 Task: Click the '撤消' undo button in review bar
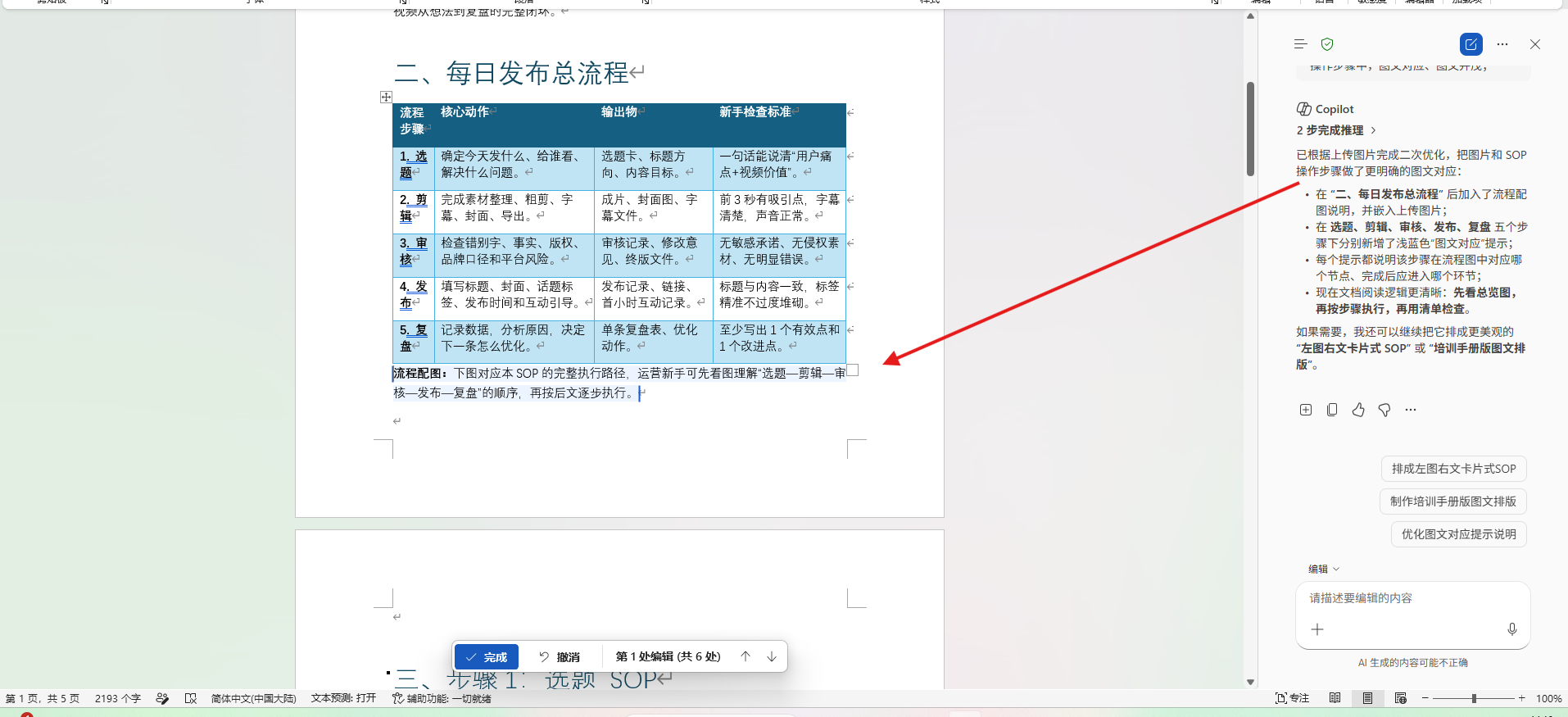pos(560,657)
